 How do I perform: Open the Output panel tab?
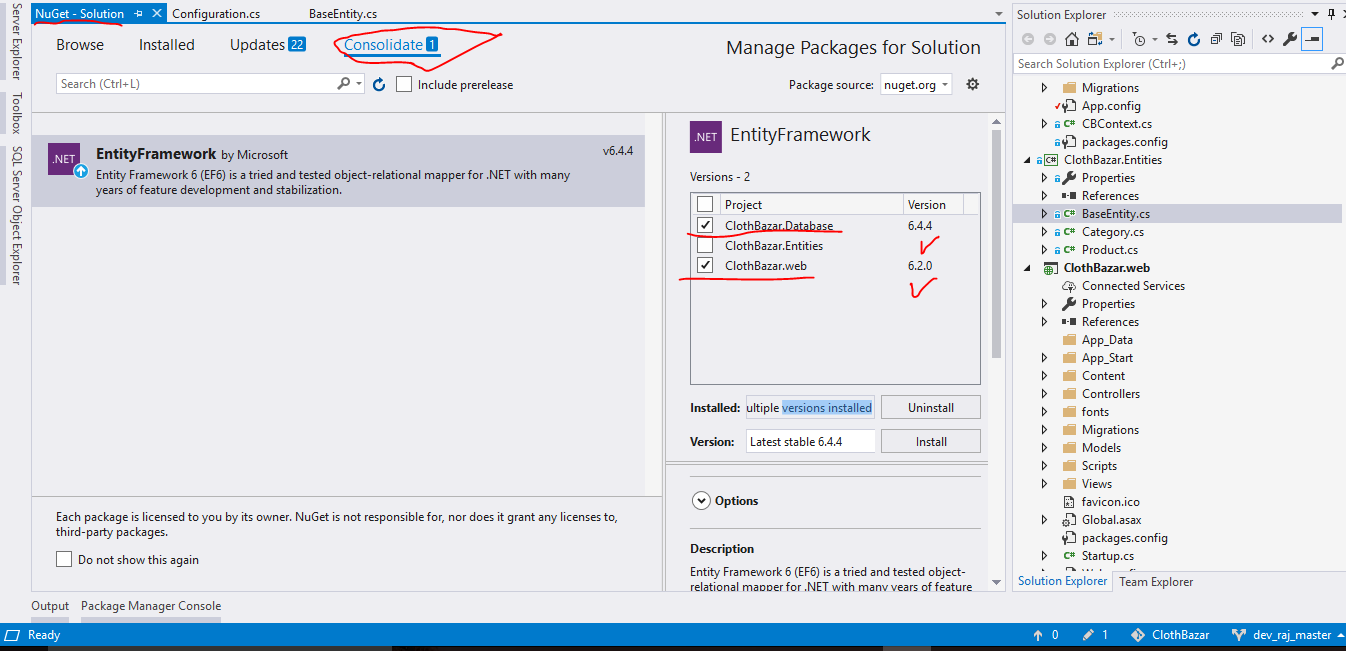[50, 606]
